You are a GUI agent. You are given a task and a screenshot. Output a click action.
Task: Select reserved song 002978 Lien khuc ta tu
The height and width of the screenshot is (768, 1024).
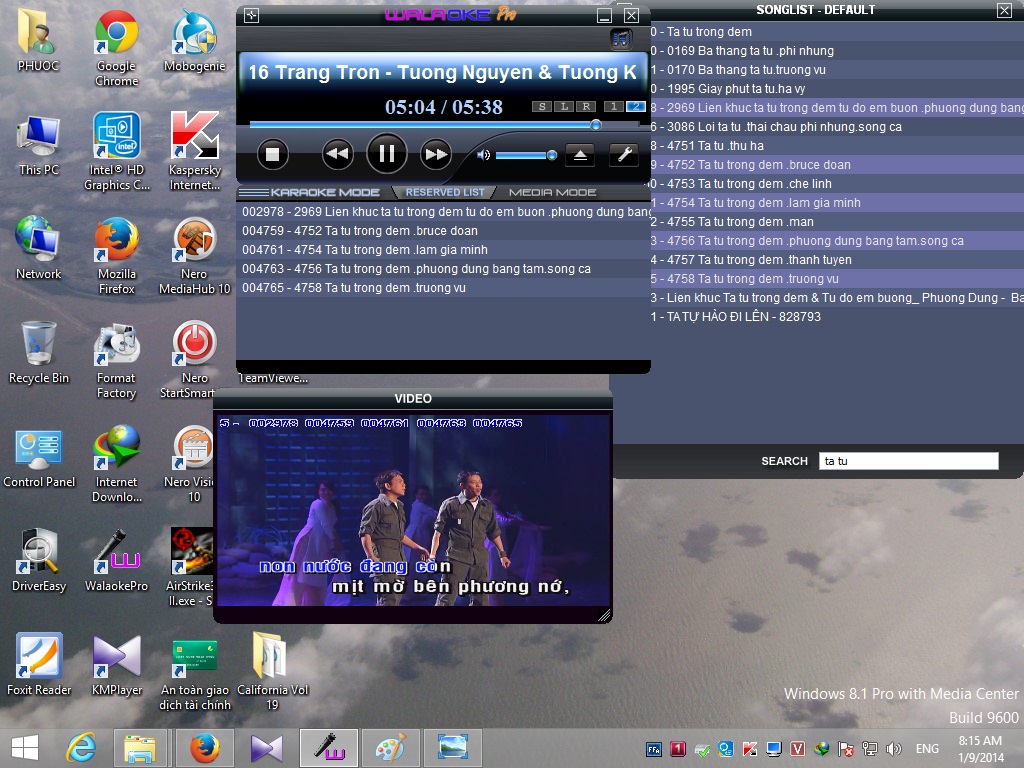[443, 212]
